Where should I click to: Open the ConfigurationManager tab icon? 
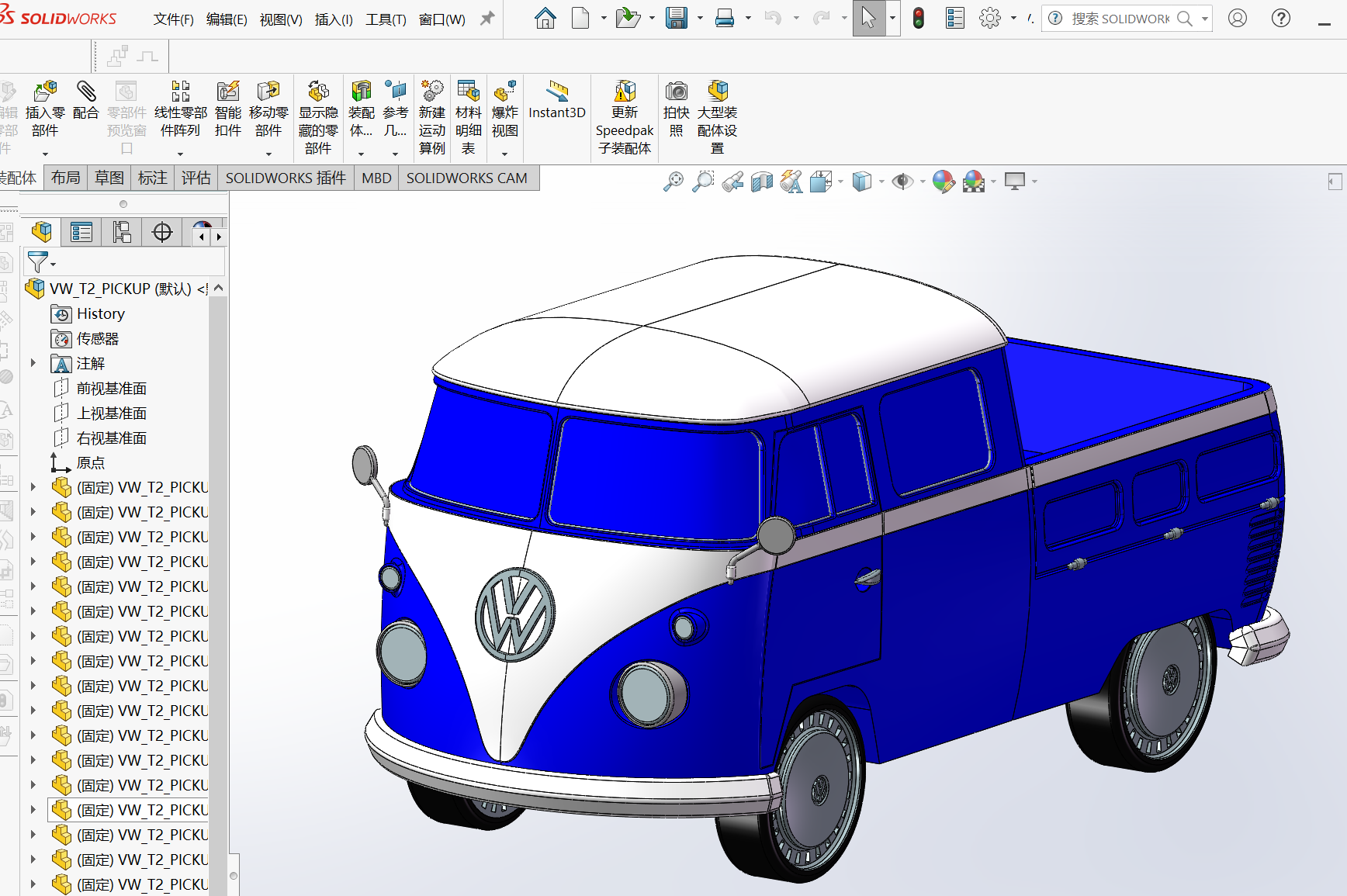coord(122,232)
